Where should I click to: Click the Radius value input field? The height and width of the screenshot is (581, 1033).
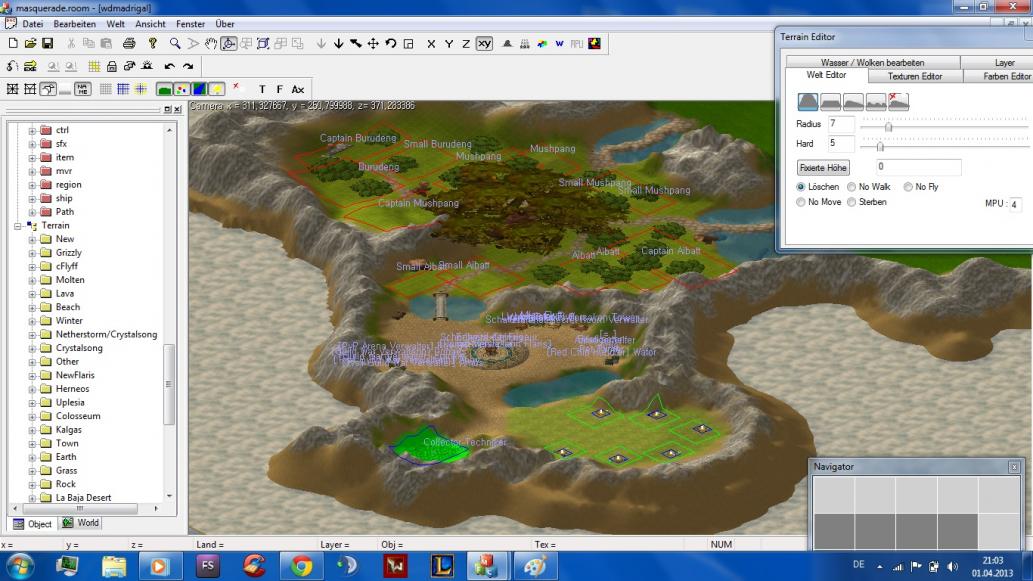[x=840, y=124]
